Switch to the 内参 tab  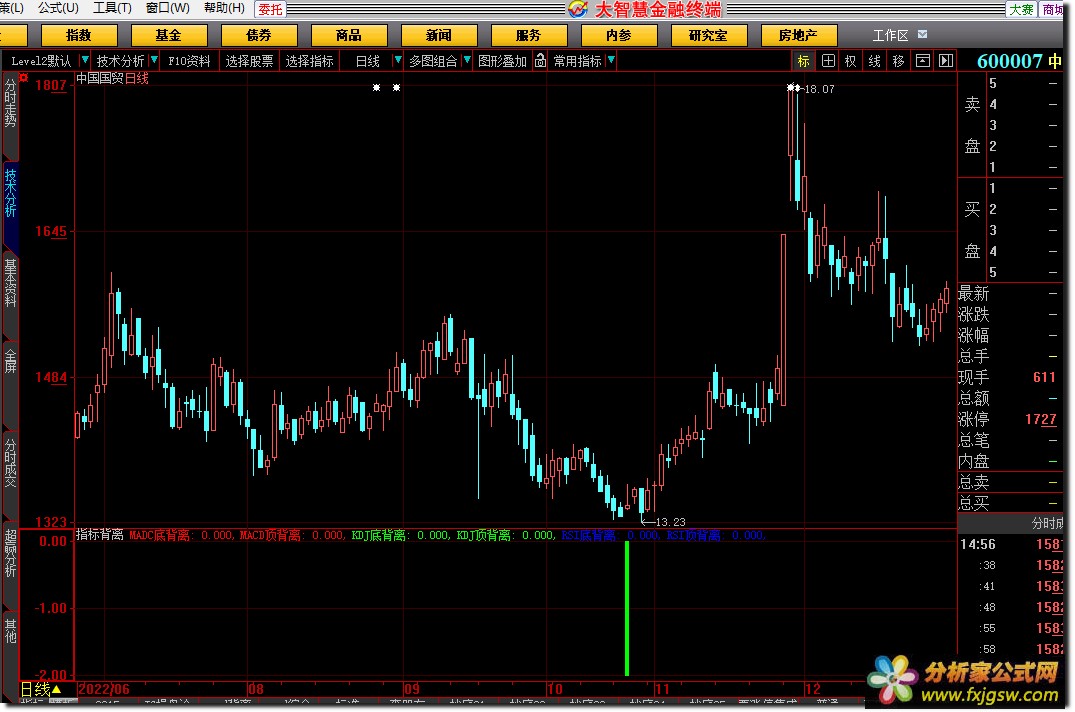(618, 35)
